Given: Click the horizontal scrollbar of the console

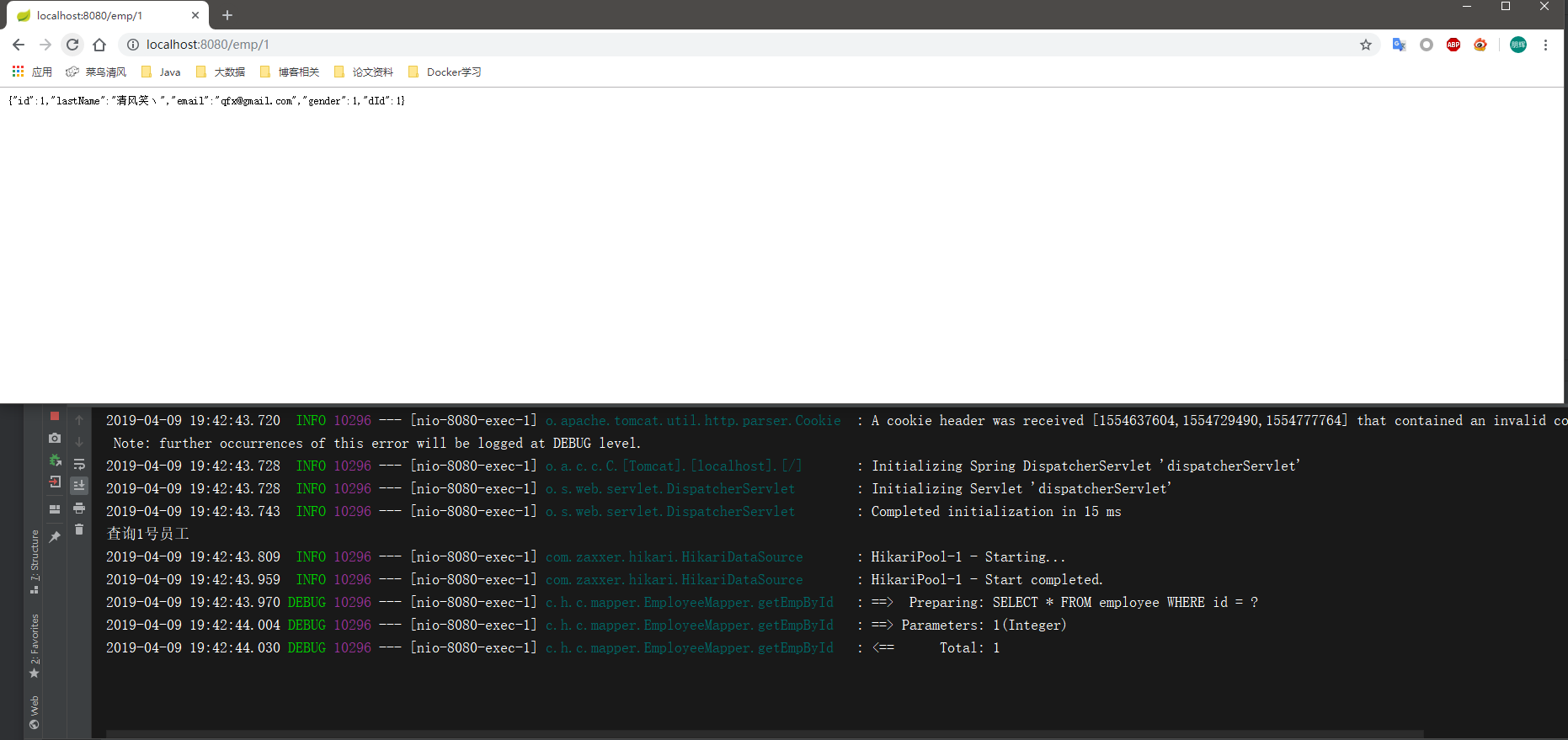Looking at the screenshot, I should click(765, 735).
